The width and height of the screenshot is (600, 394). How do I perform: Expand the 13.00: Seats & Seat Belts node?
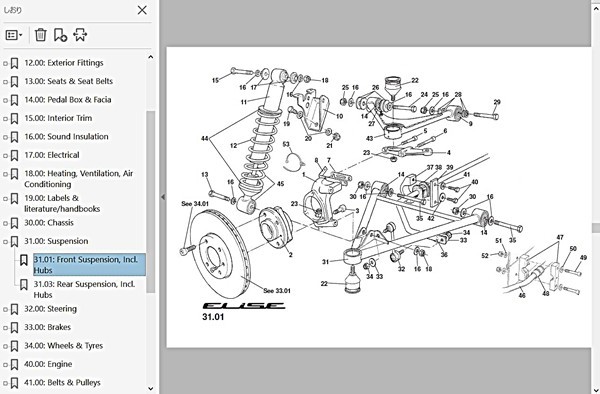click(5, 82)
